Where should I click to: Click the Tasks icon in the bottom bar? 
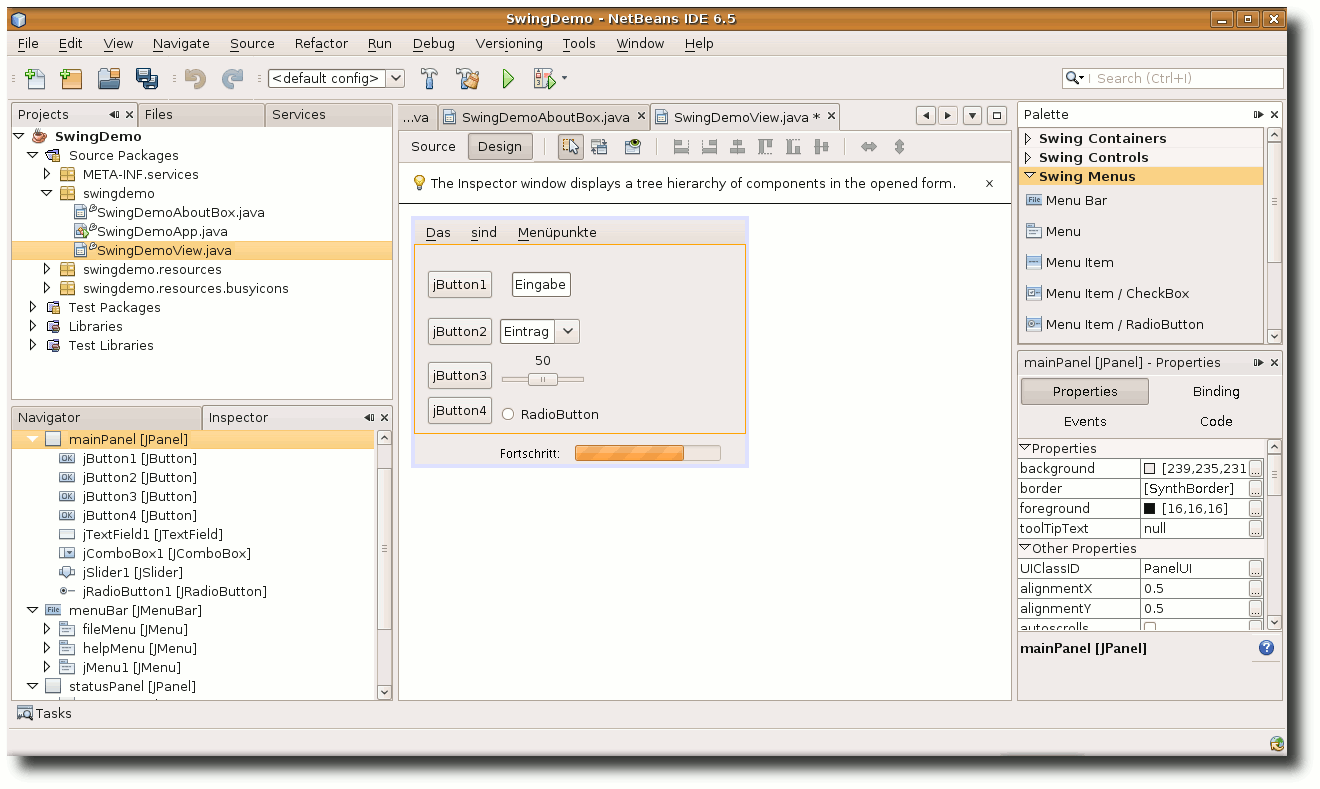click(25, 713)
